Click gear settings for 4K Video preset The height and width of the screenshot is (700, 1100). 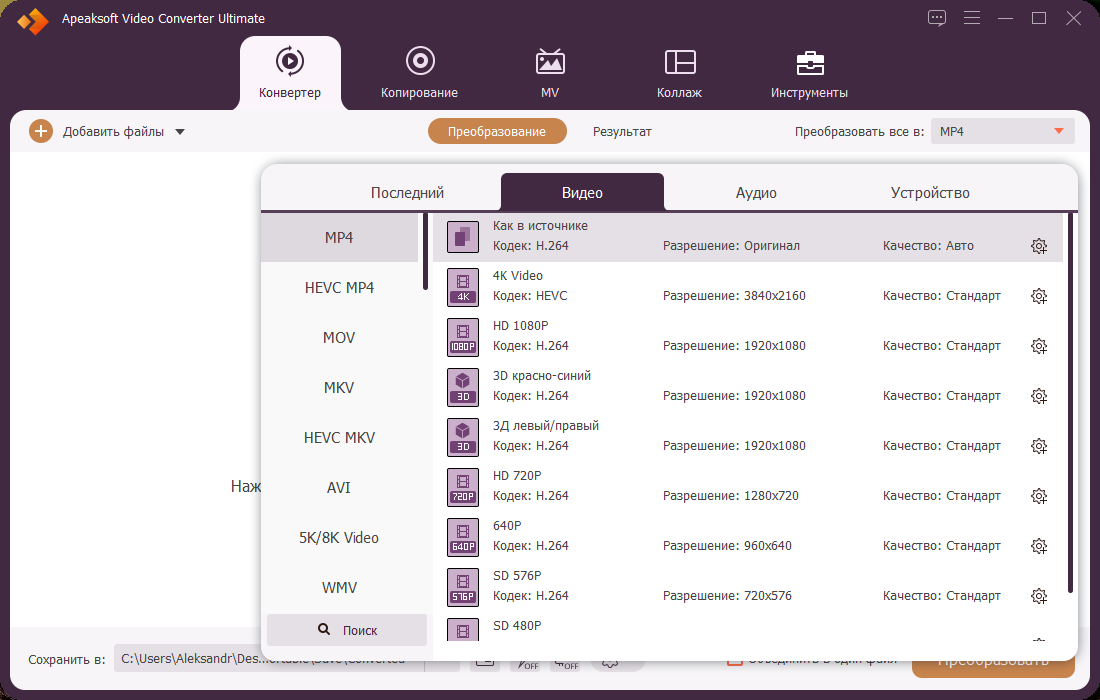coord(1039,296)
